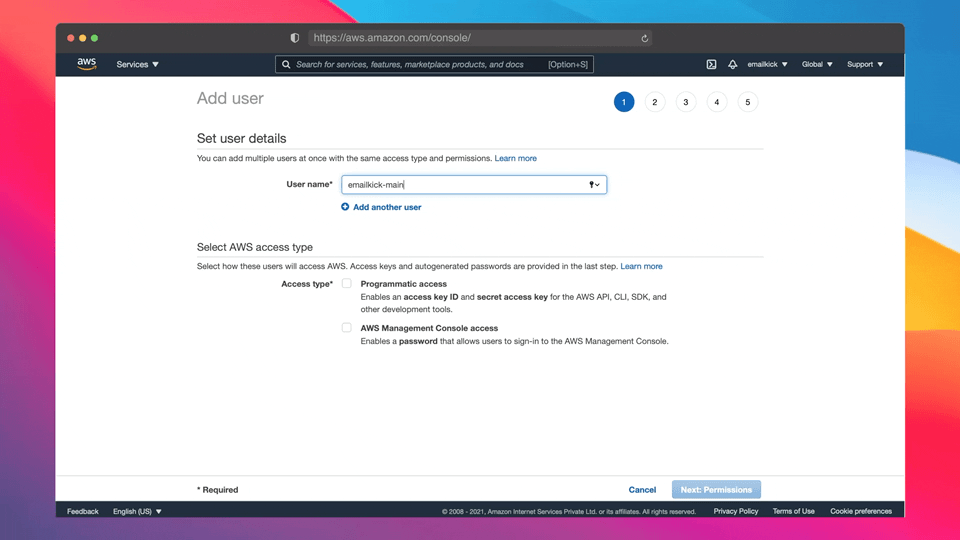Click the Add another user link
Screen dimensions: 960x540
tap(387, 207)
